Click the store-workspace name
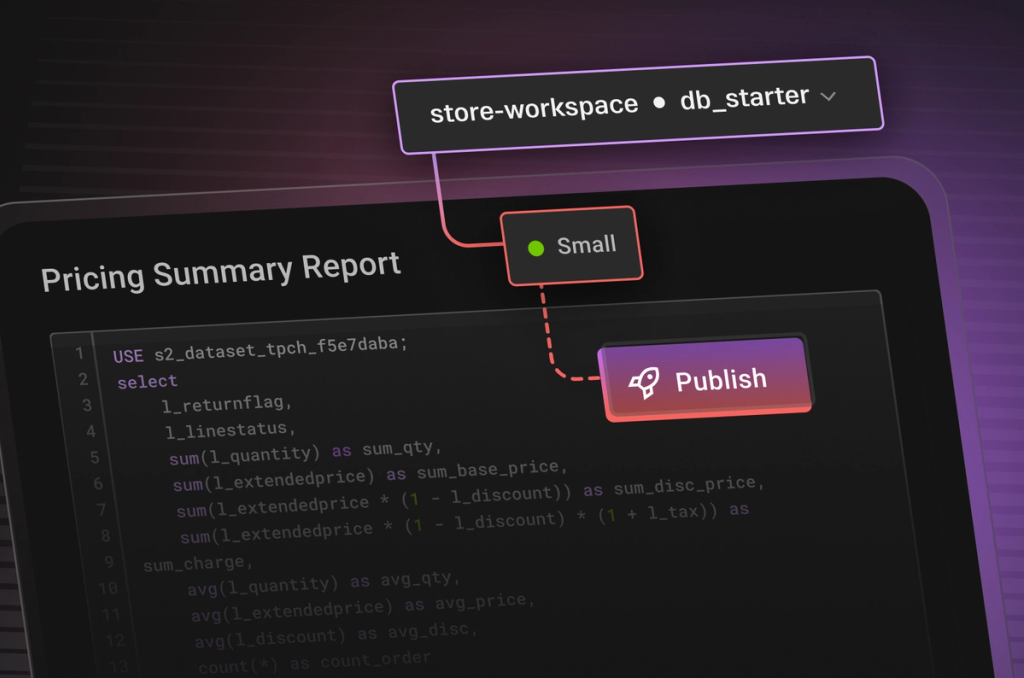The height and width of the screenshot is (678, 1024). (534, 108)
